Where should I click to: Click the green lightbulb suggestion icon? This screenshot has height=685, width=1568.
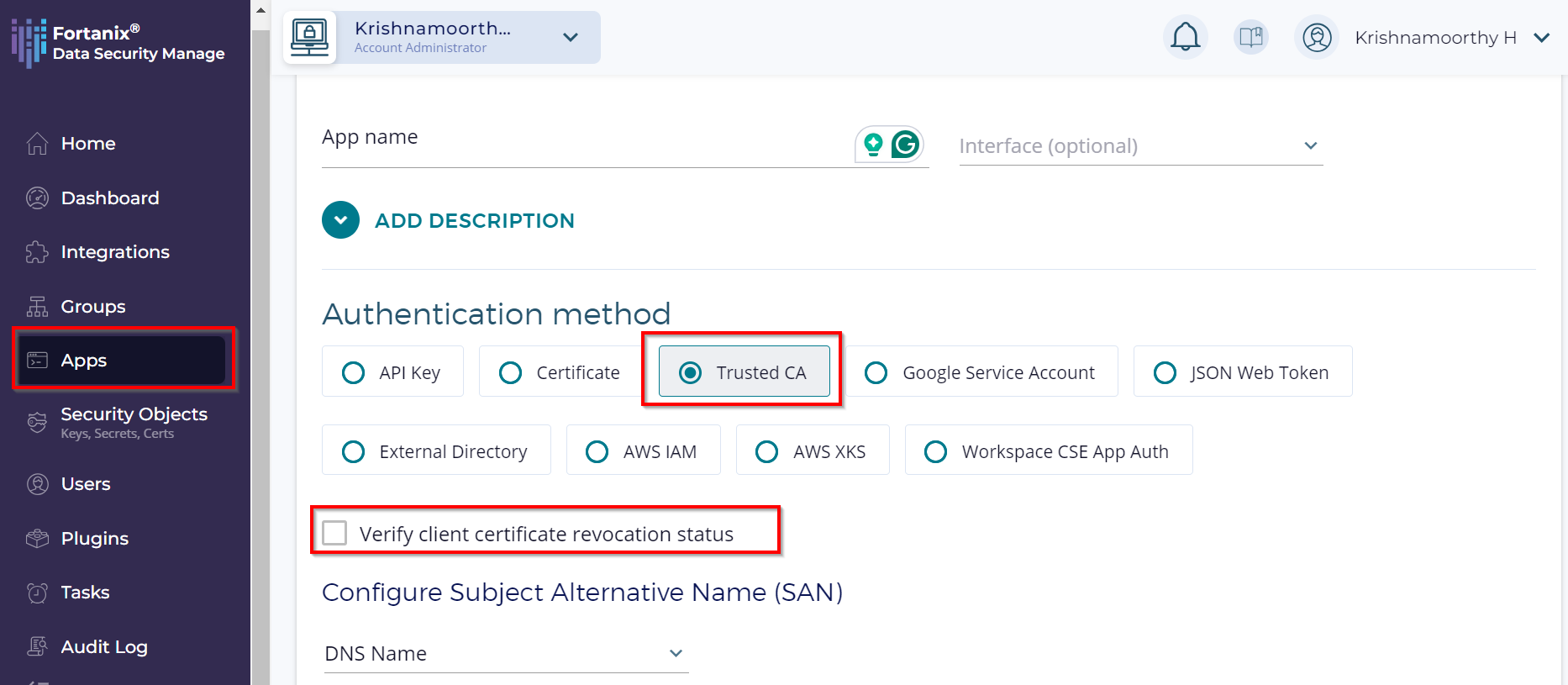(874, 145)
